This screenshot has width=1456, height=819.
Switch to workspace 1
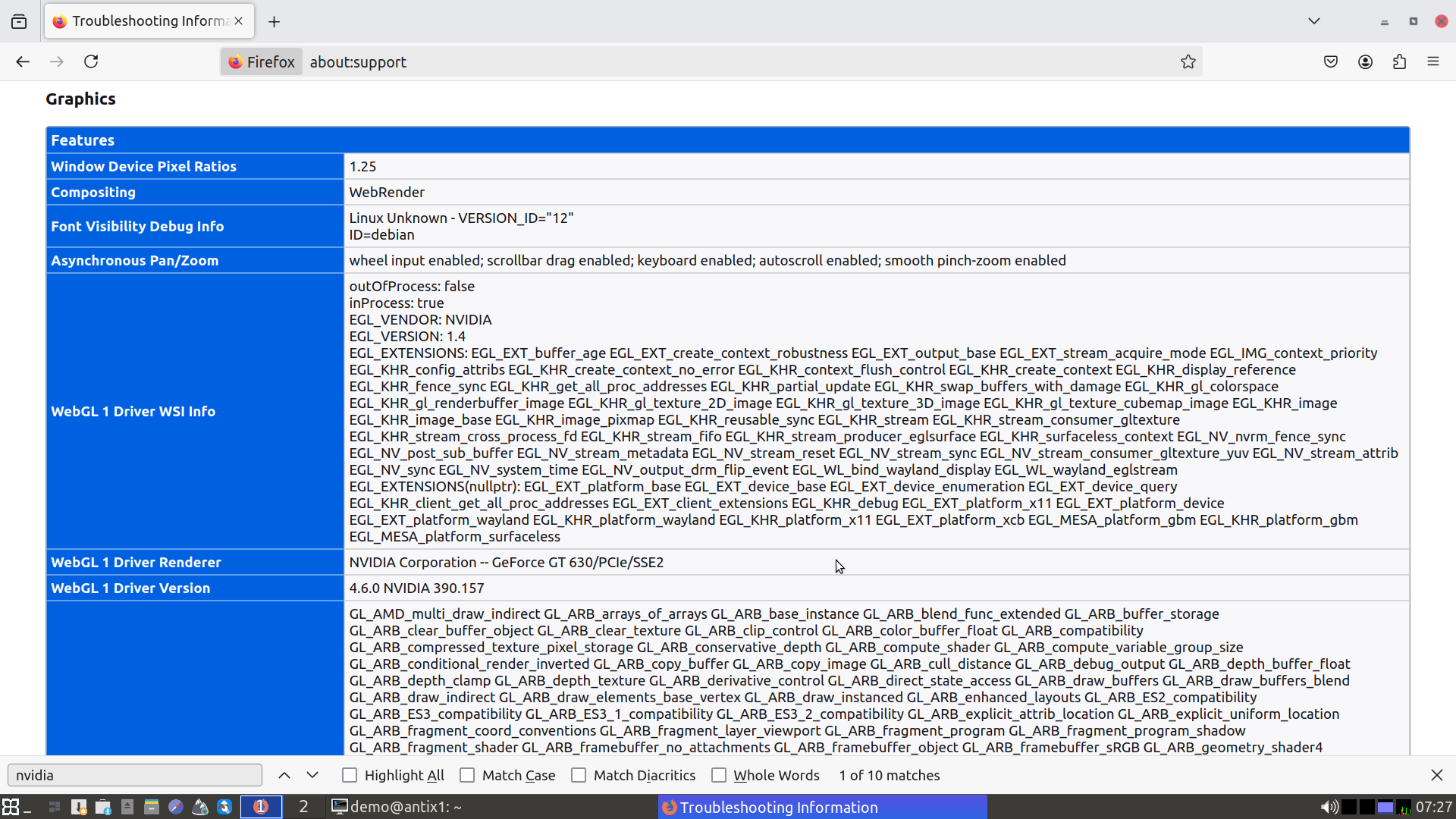[261, 807]
